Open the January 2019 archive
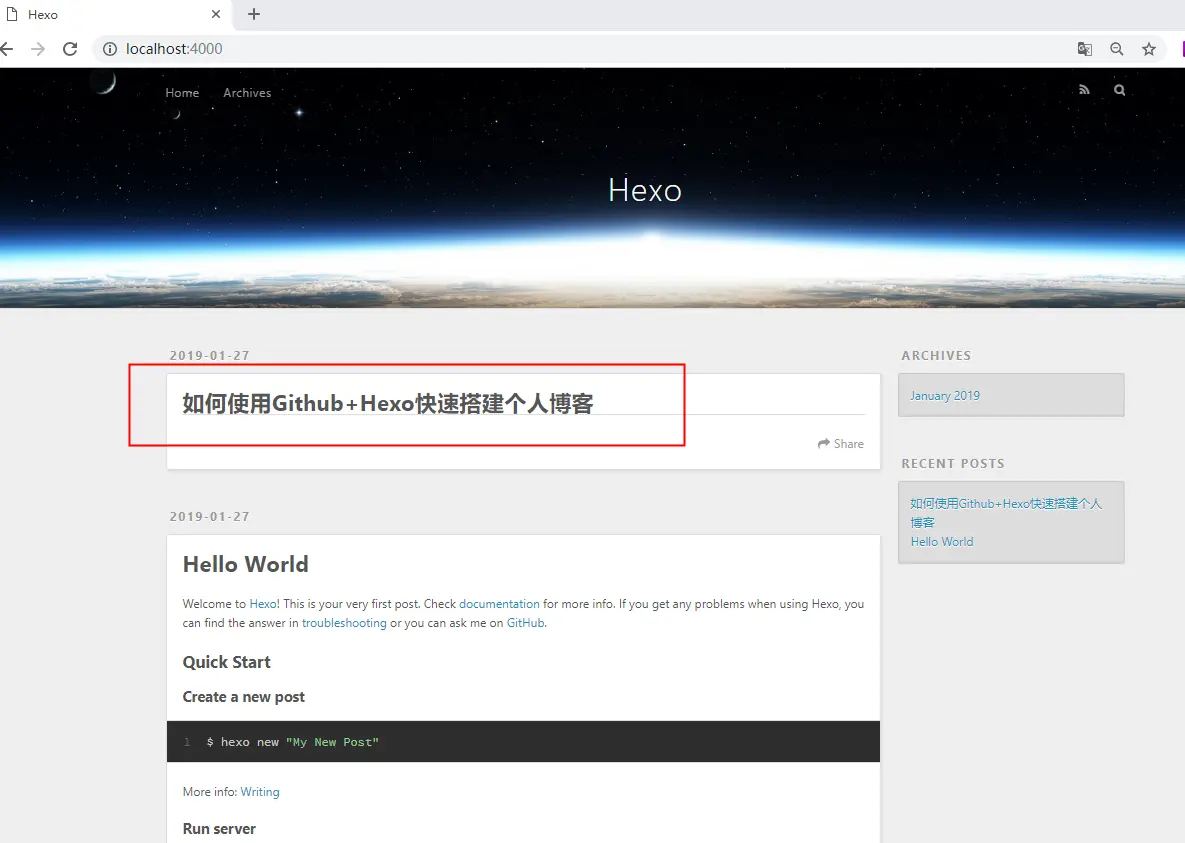 pyautogui.click(x=945, y=395)
